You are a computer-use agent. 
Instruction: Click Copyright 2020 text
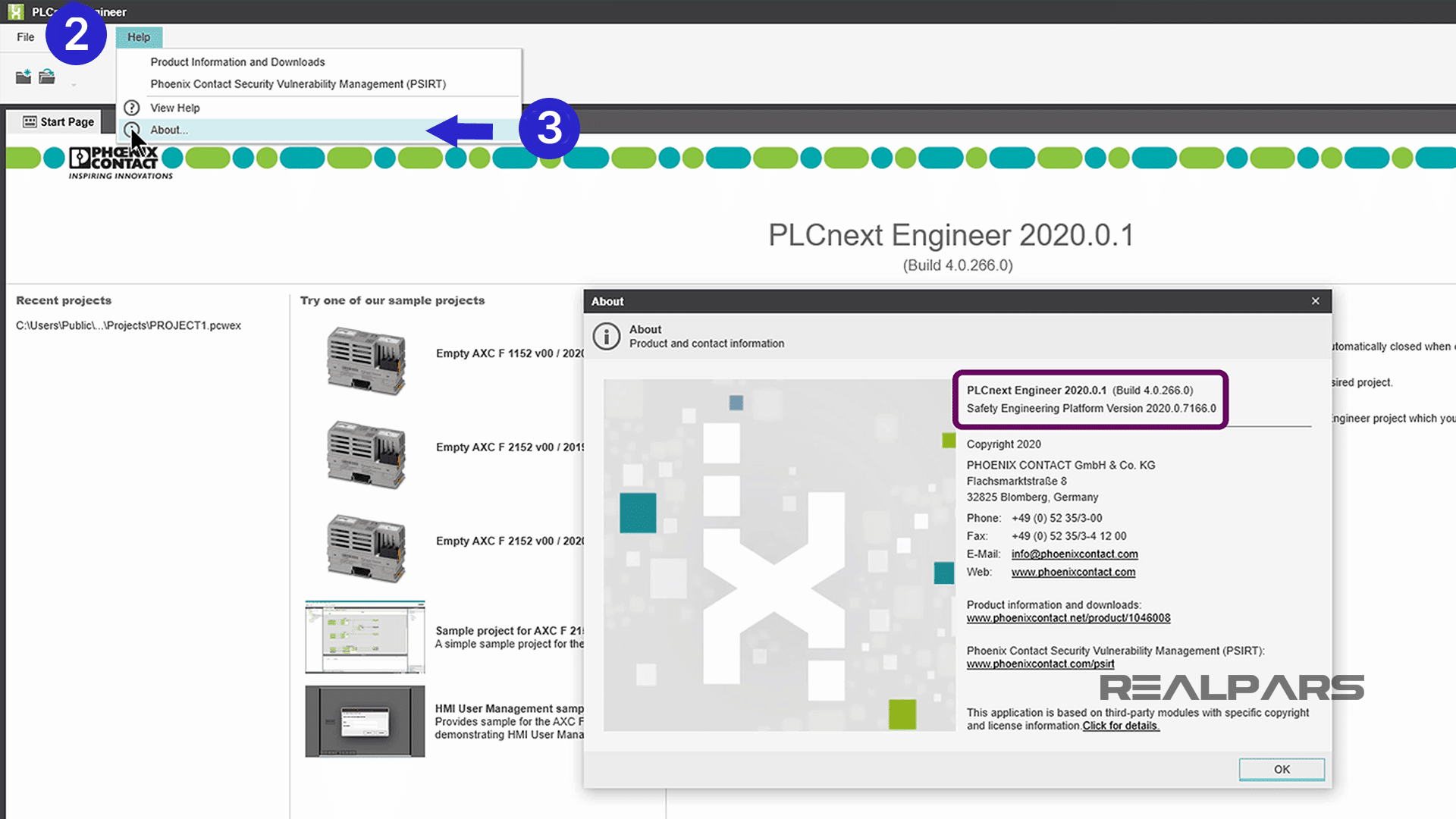(1003, 444)
